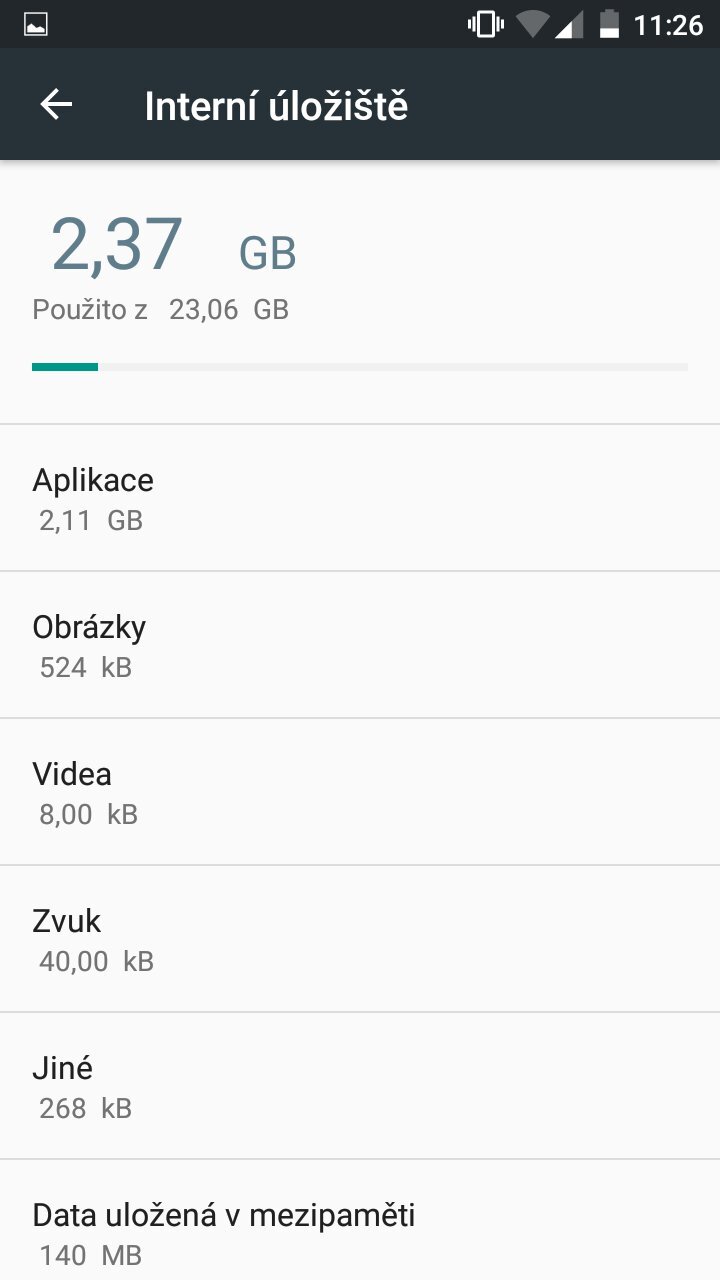This screenshot has width=720, height=1280.
Task: Open the Zvuk storage entry
Action: coord(360,939)
